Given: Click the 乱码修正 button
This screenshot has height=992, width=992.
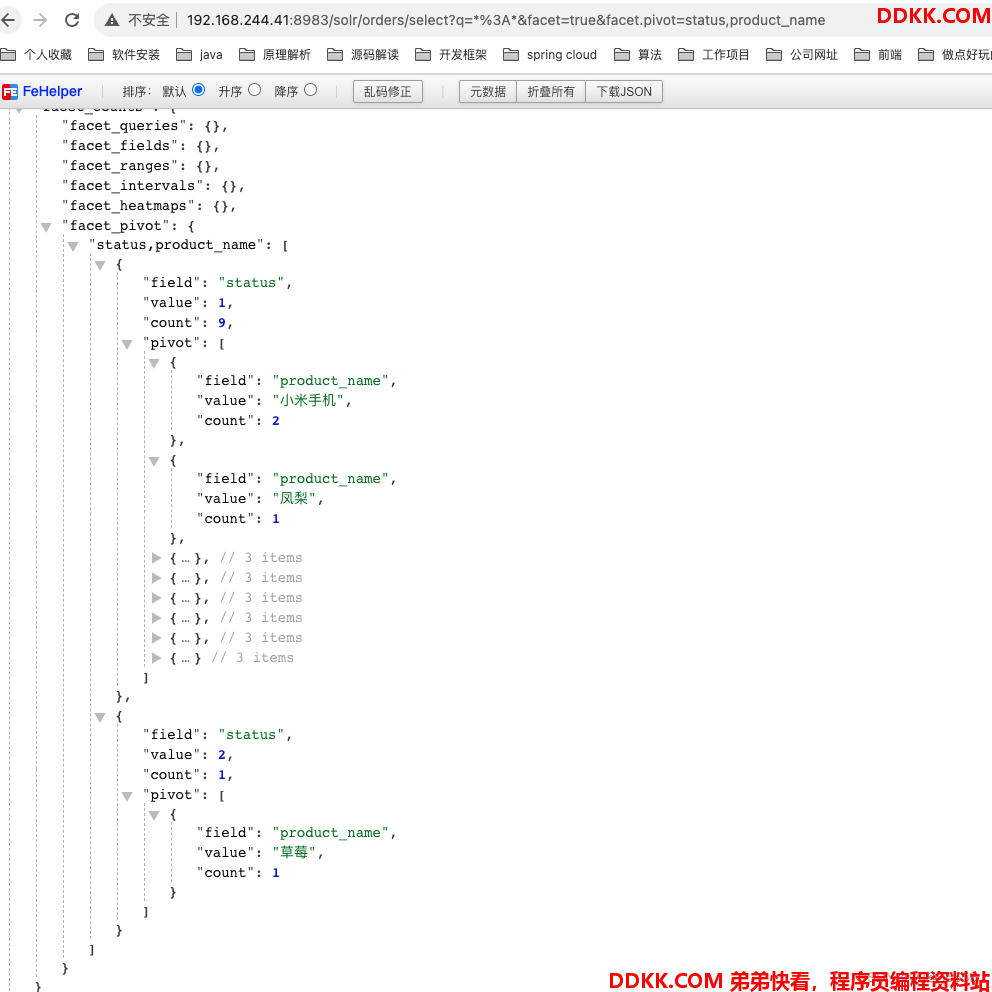Looking at the screenshot, I should (x=387, y=92).
